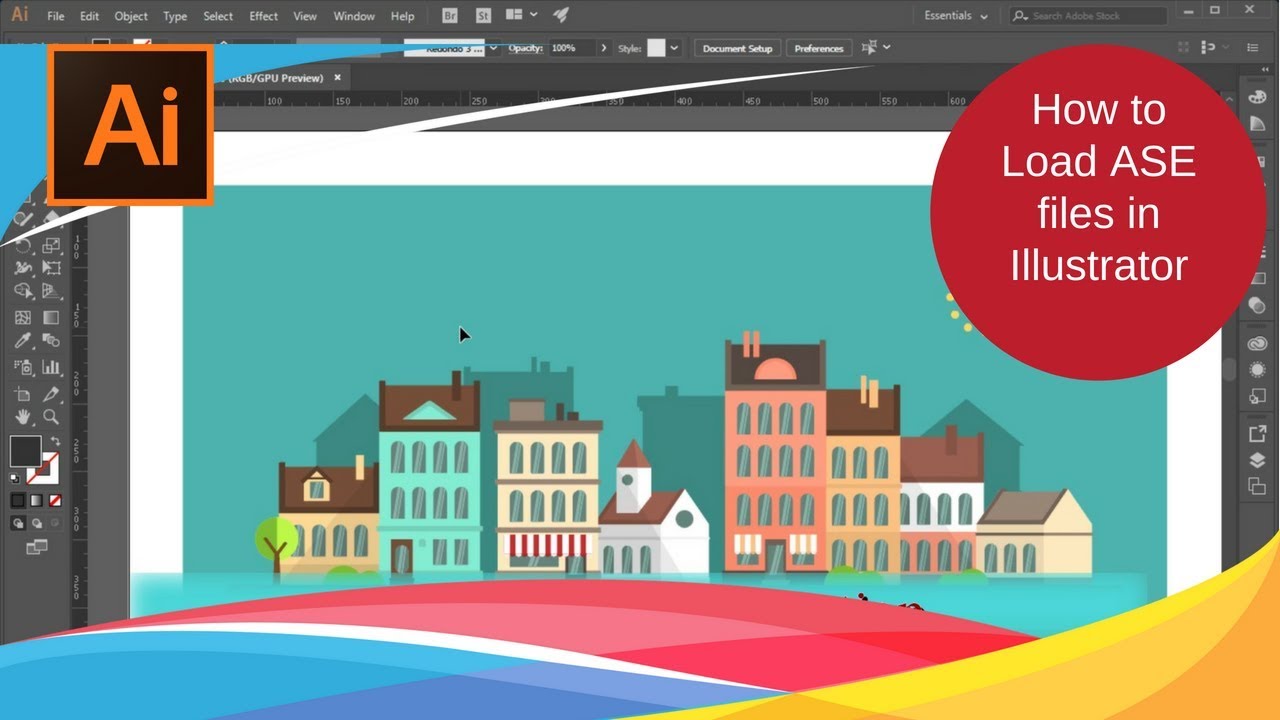This screenshot has width=1280, height=720.
Task: Select the Mesh tool
Action: 23,318
